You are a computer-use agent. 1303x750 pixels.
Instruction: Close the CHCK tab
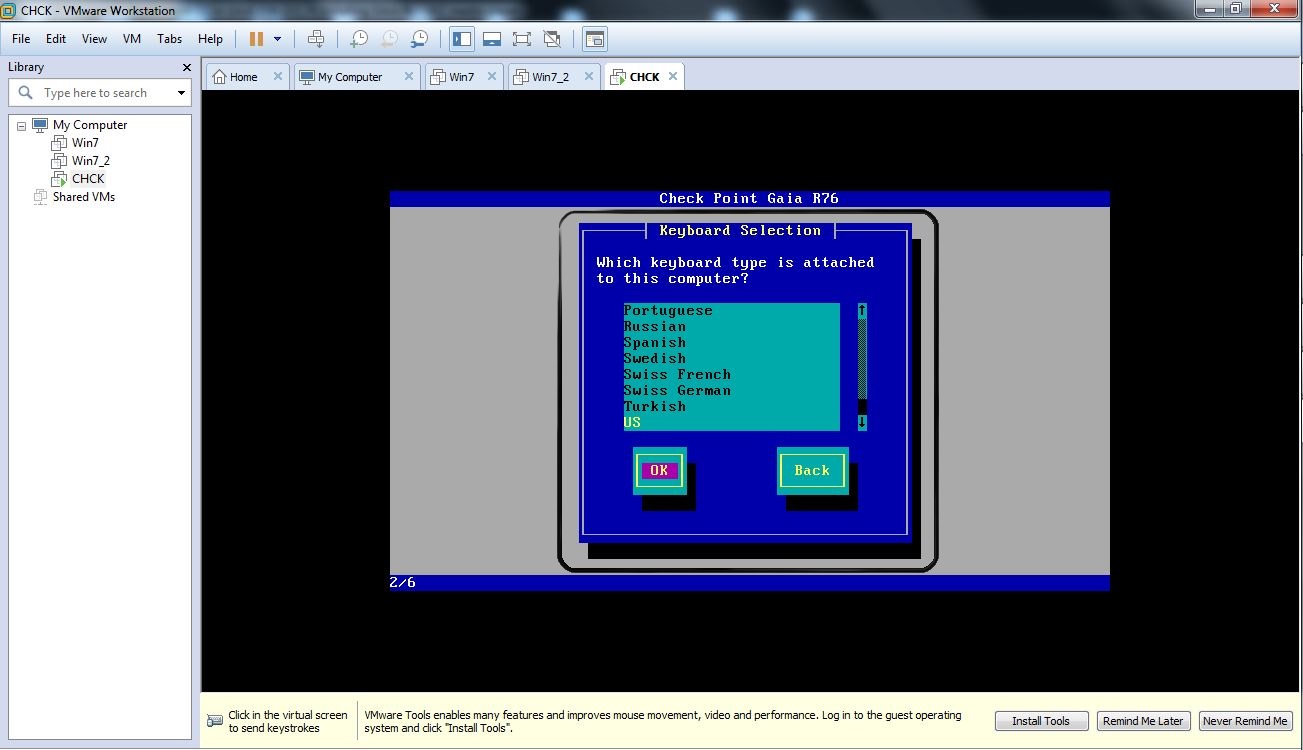tap(673, 76)
